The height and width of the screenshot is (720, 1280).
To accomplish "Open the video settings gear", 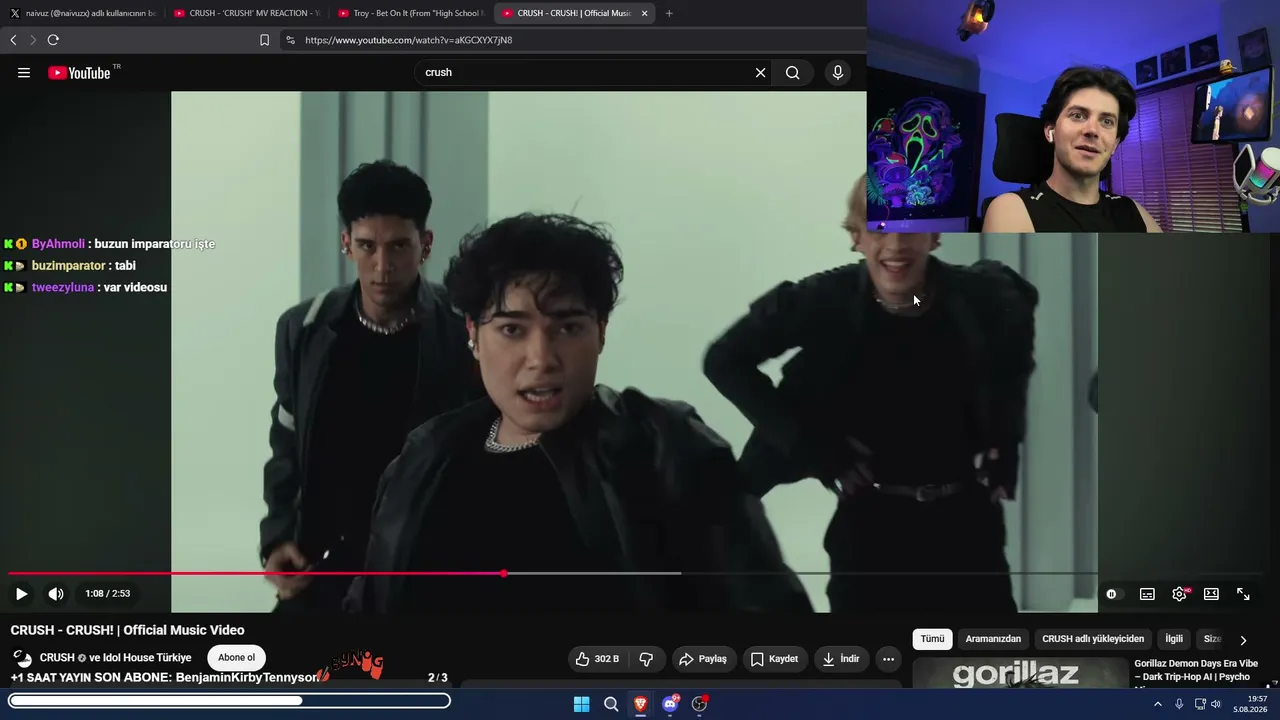I will 1179,594.
